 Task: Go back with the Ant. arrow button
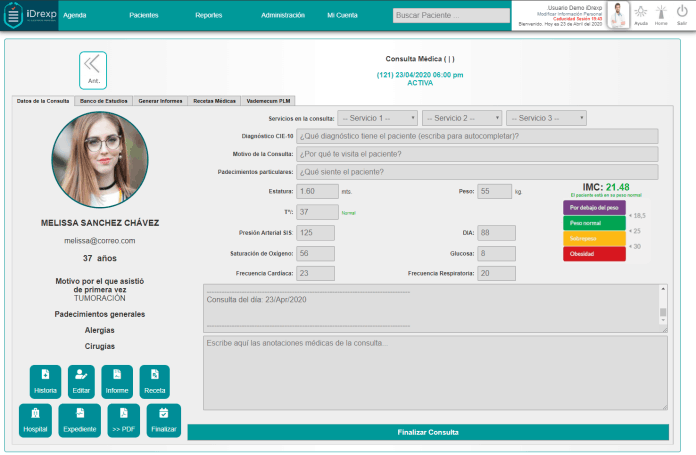tap(93, 67)
